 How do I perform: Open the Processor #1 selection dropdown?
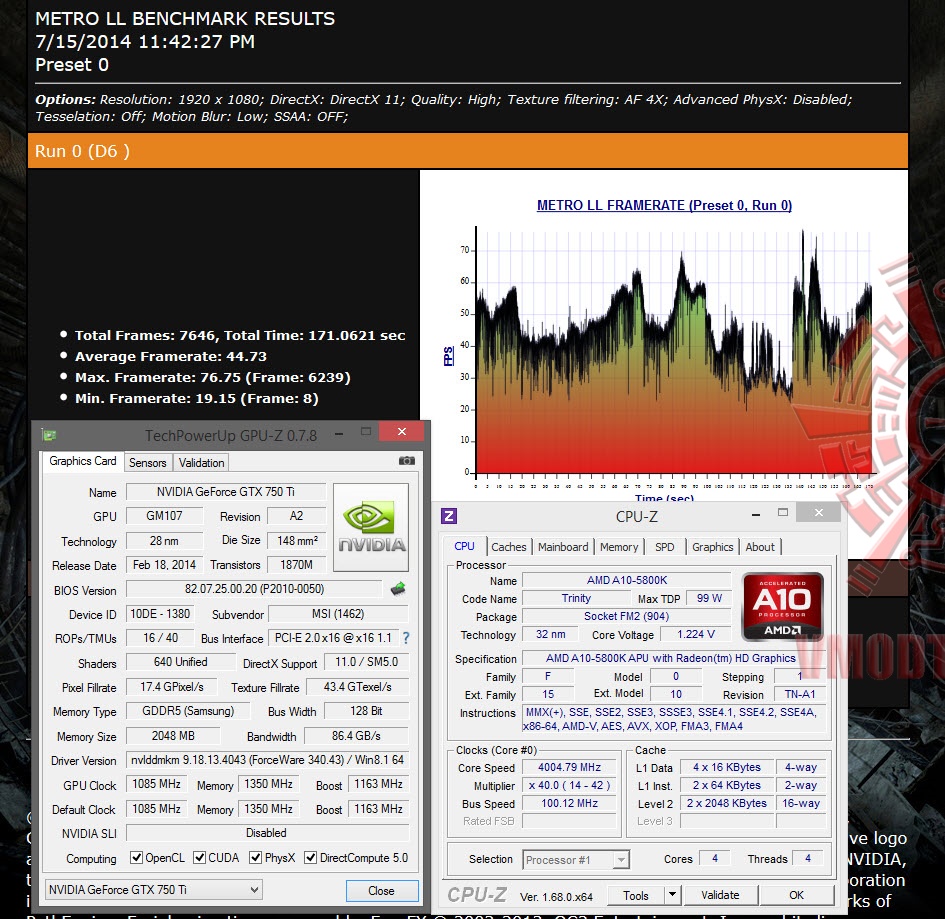576,860
